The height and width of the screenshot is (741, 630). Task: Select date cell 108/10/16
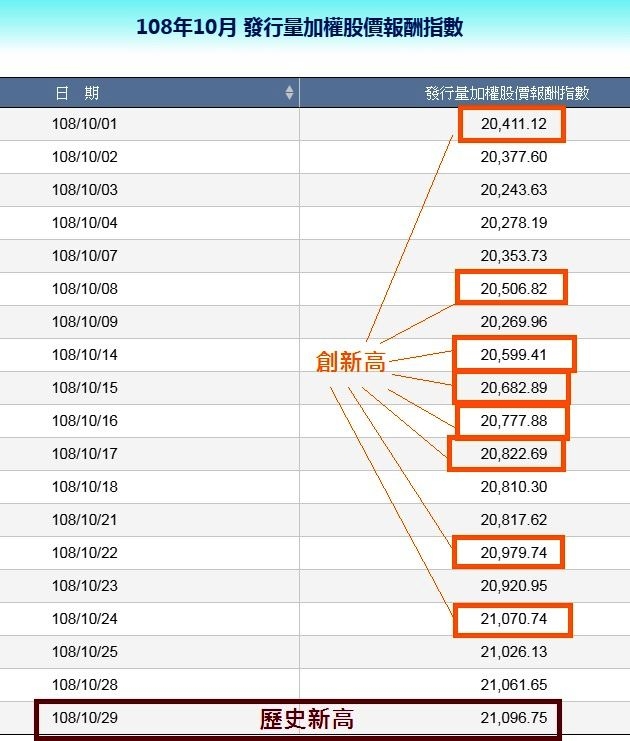click(x=85, y=421)
